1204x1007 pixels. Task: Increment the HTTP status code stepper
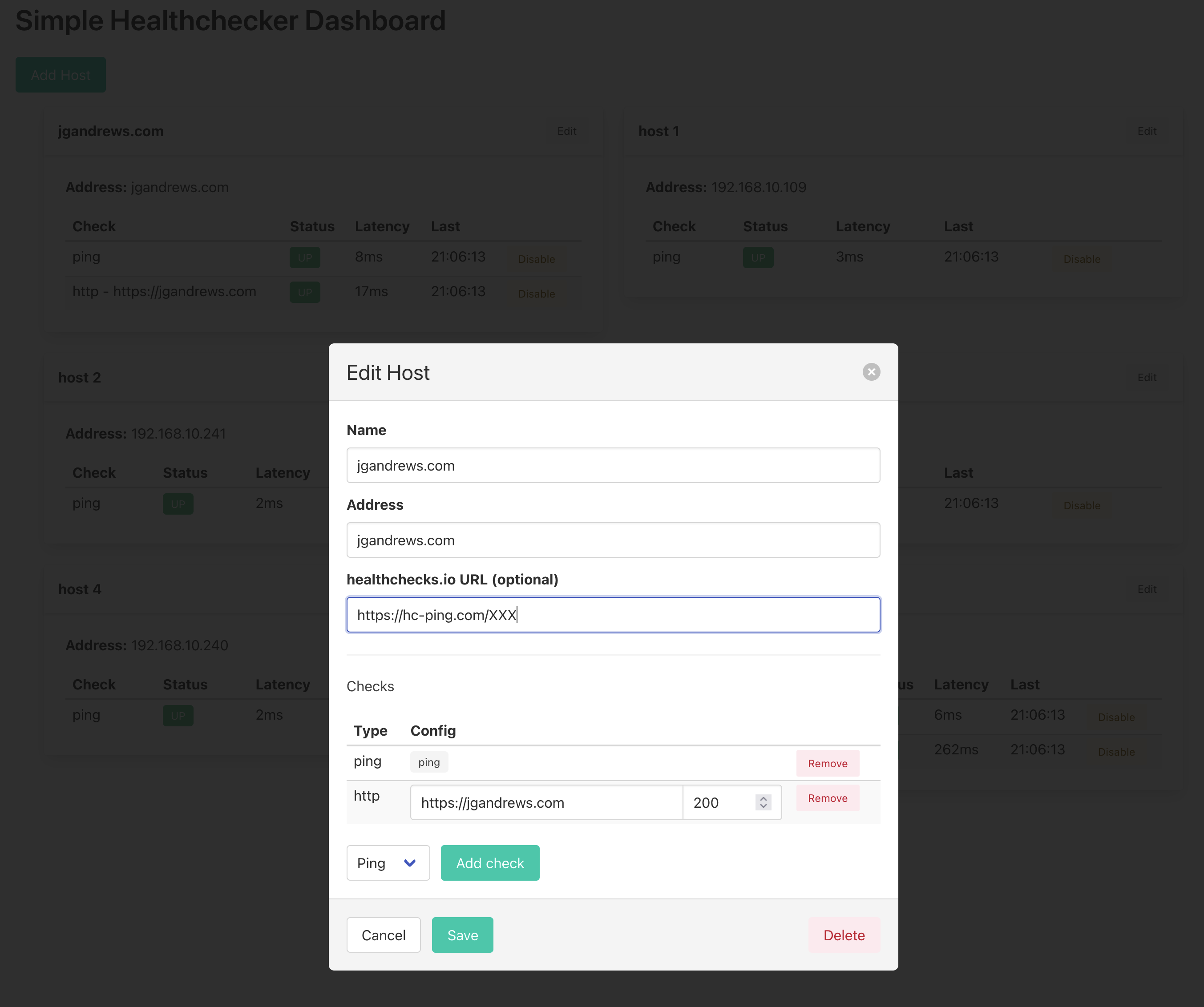[763, 798]
